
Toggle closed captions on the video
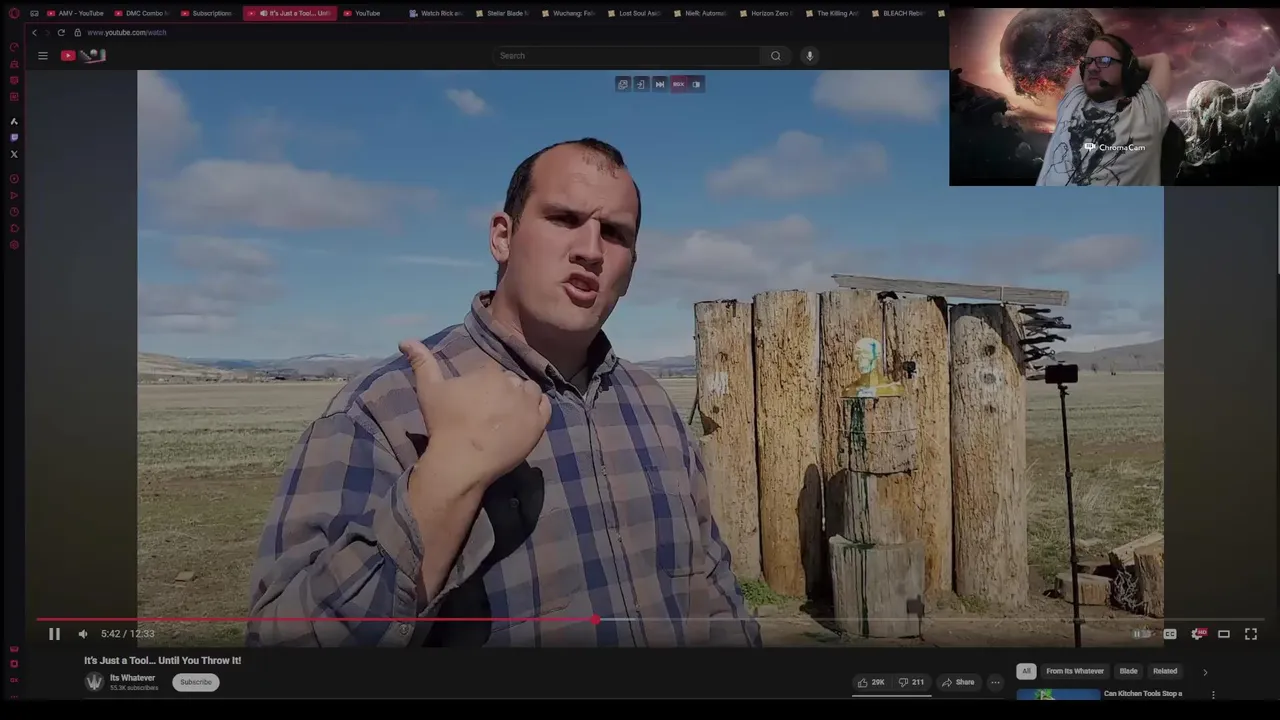(1170, 634)
